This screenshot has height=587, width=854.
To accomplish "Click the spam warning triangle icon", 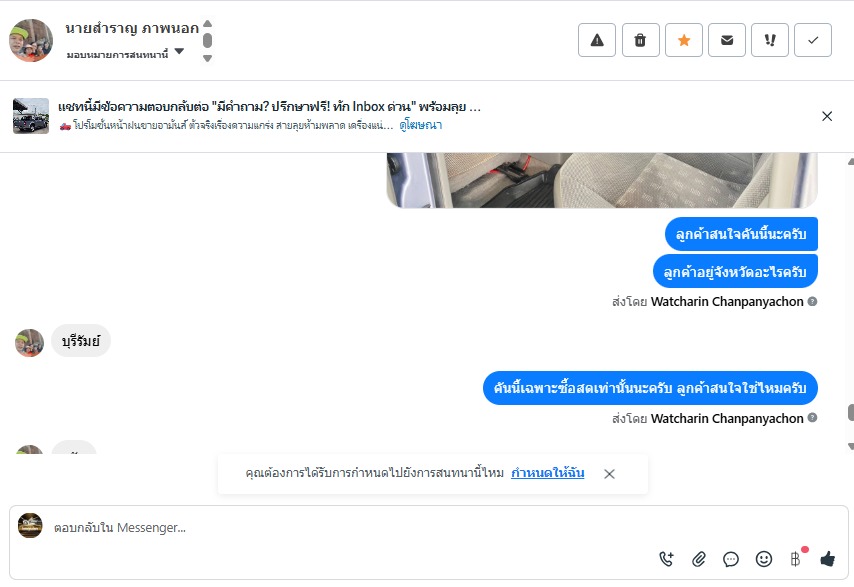I will [597, 40].
